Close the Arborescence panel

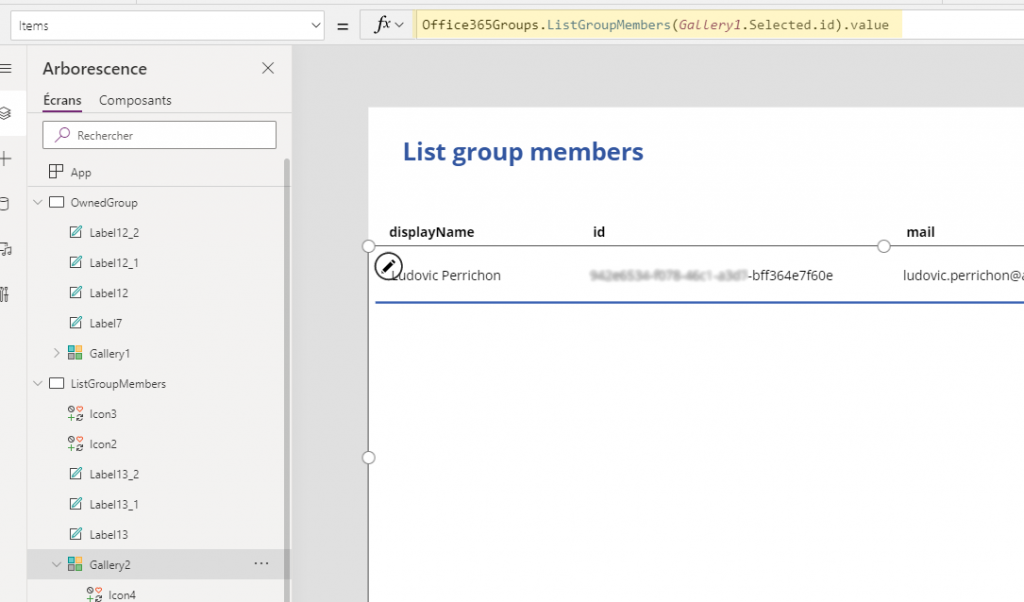(x=268, y=68)
